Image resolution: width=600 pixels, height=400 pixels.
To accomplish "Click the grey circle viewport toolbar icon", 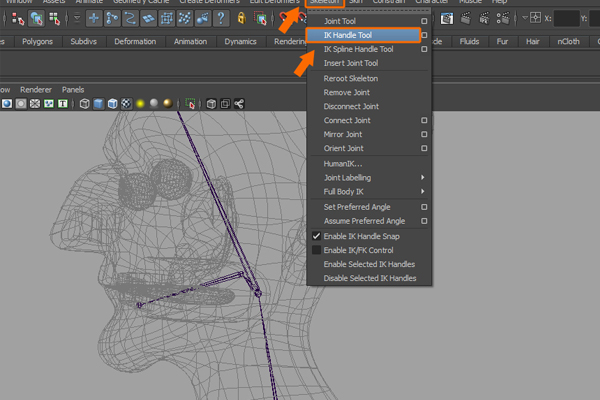I will point(21,104).
